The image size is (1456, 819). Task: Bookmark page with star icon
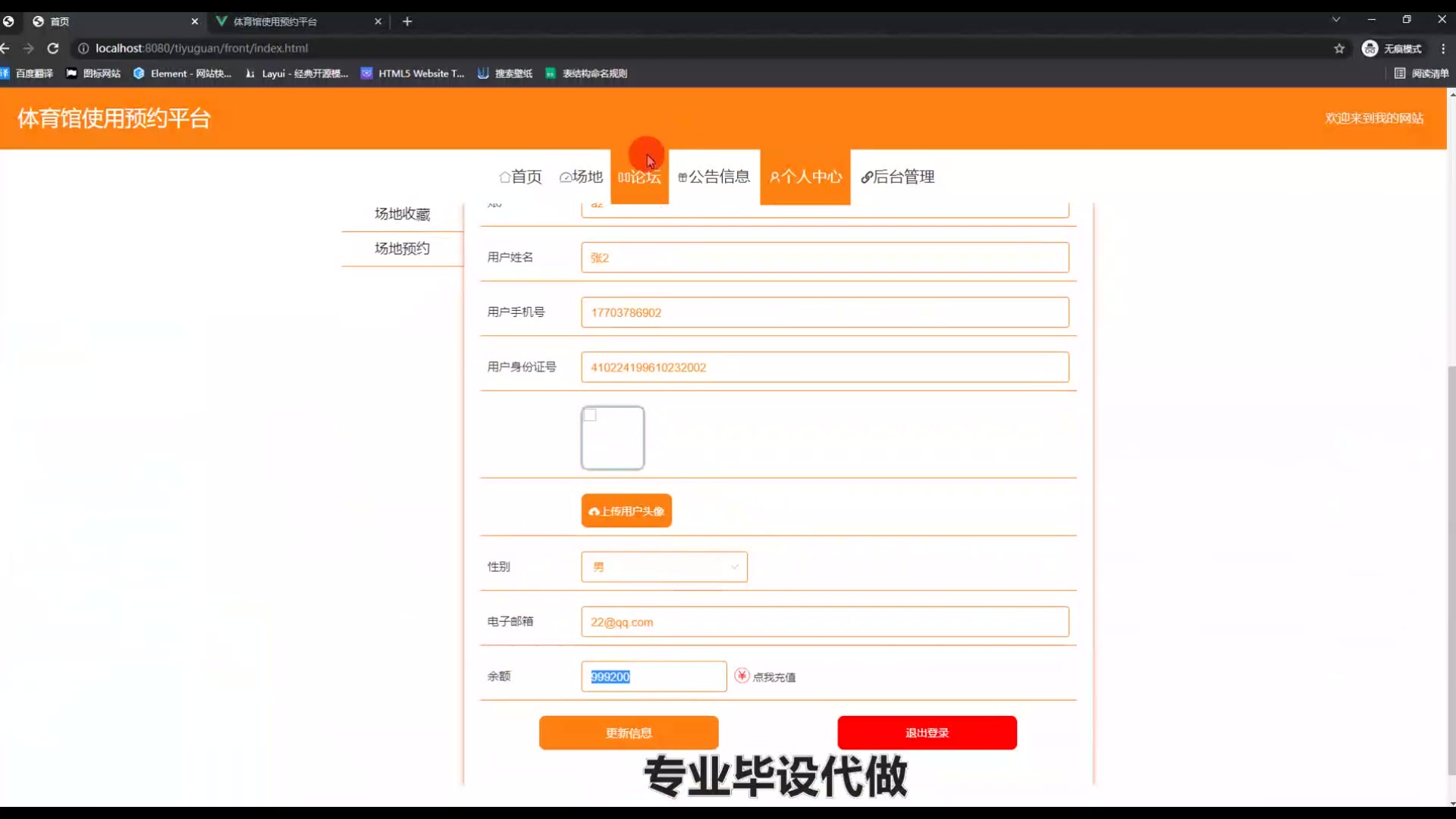click(1339, 49)
